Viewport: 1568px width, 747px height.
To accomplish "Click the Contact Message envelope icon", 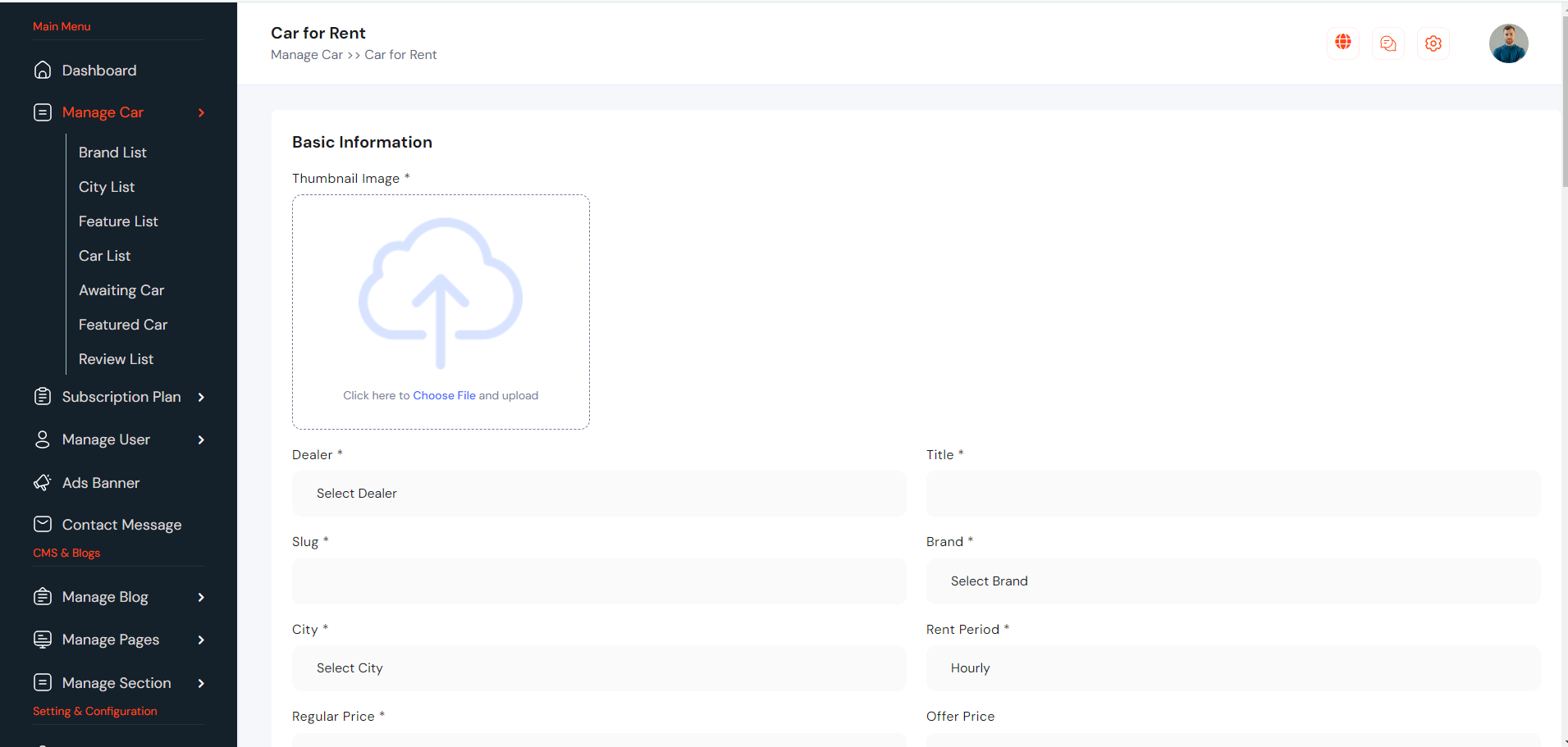I will [43, 525].
